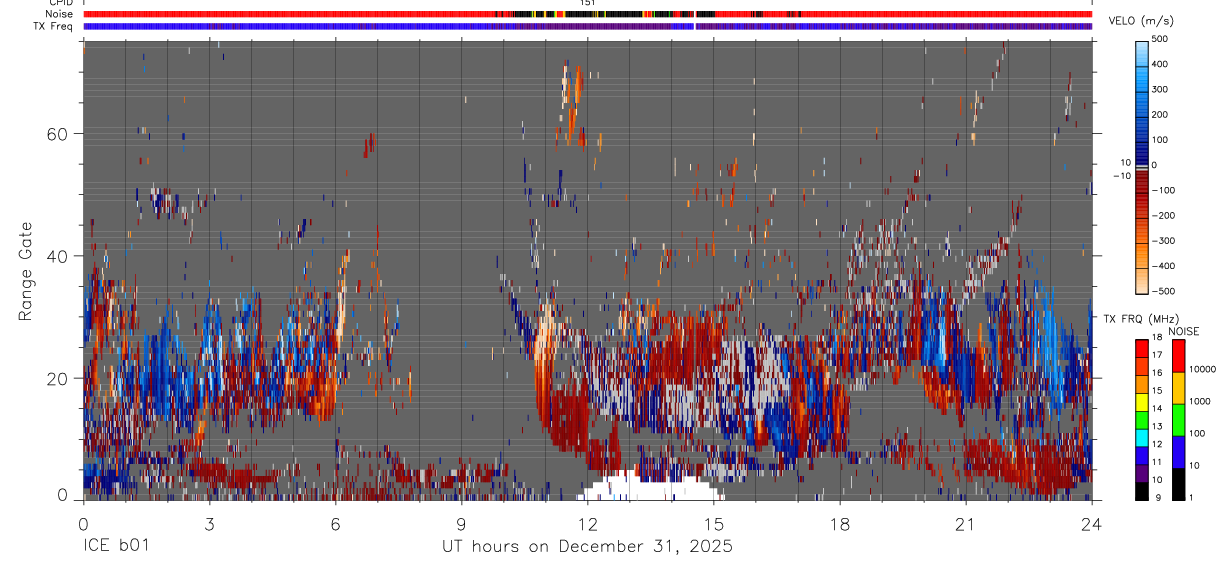Click the green swatch in NOISE legend

point(1179,418)
